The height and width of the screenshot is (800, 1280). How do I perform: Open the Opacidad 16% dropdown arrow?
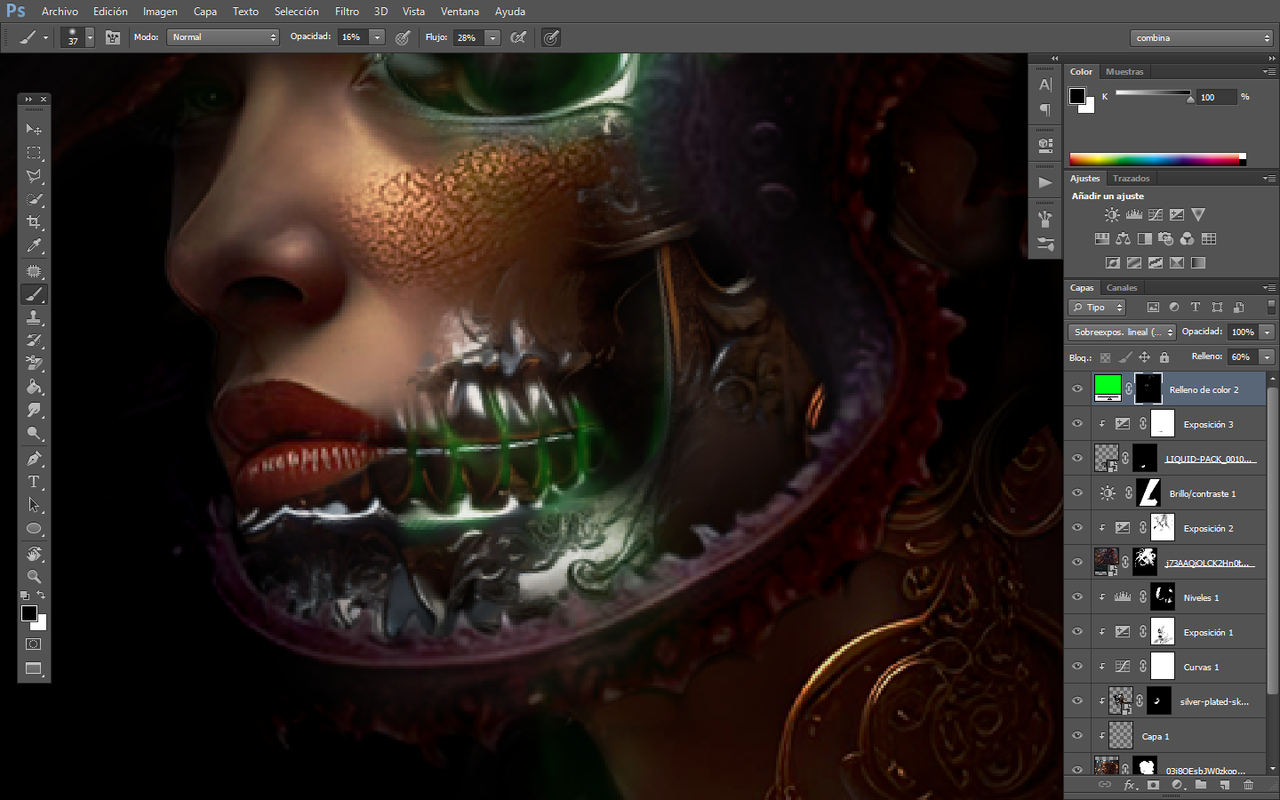coord(377,37)
